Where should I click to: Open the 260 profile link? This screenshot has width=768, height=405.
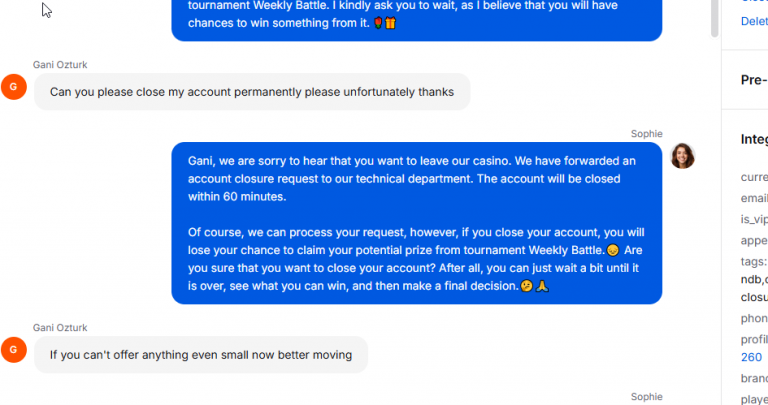click(751, 357)
